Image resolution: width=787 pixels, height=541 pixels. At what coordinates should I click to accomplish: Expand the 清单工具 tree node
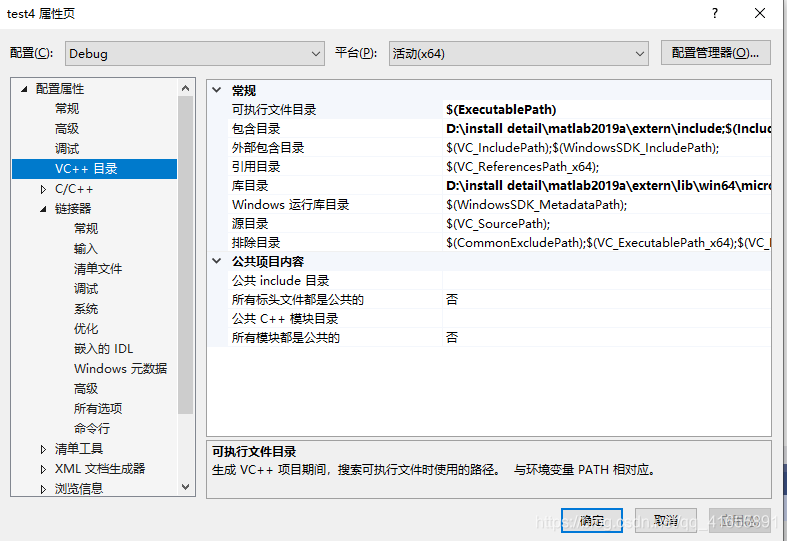[43, 449]
